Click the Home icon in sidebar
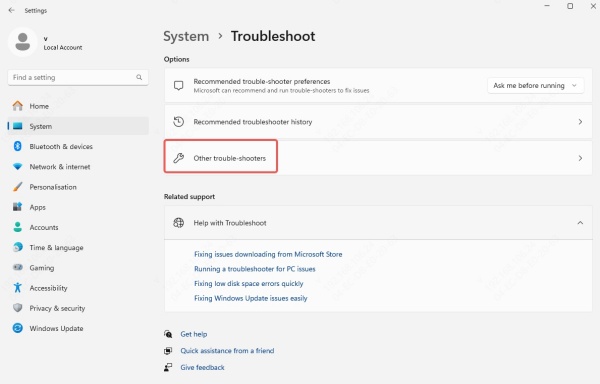The image size is (600, 384). pyautogui.click(x=18, y=106)
